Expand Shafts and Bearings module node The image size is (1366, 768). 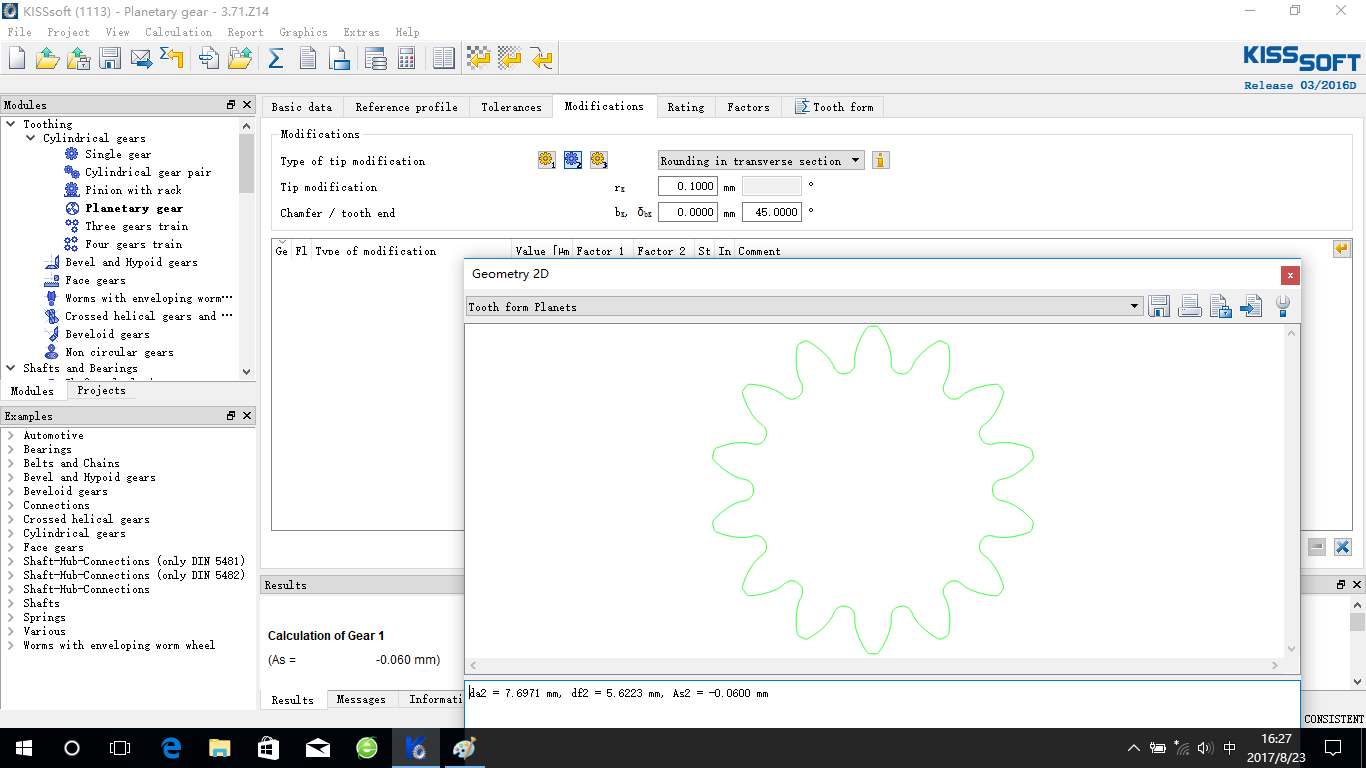(11, 368)
